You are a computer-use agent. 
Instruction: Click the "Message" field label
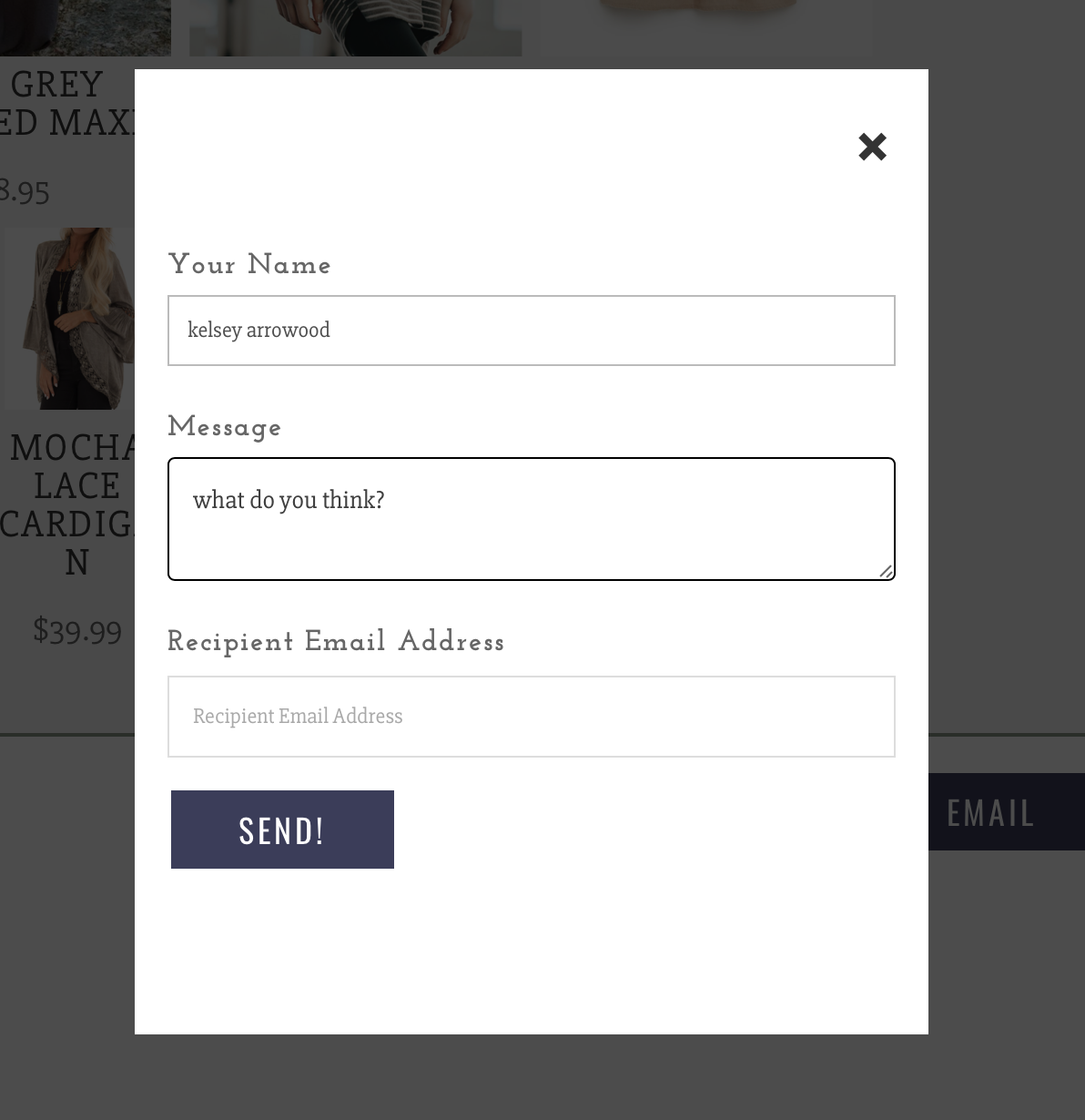point(225,427)
